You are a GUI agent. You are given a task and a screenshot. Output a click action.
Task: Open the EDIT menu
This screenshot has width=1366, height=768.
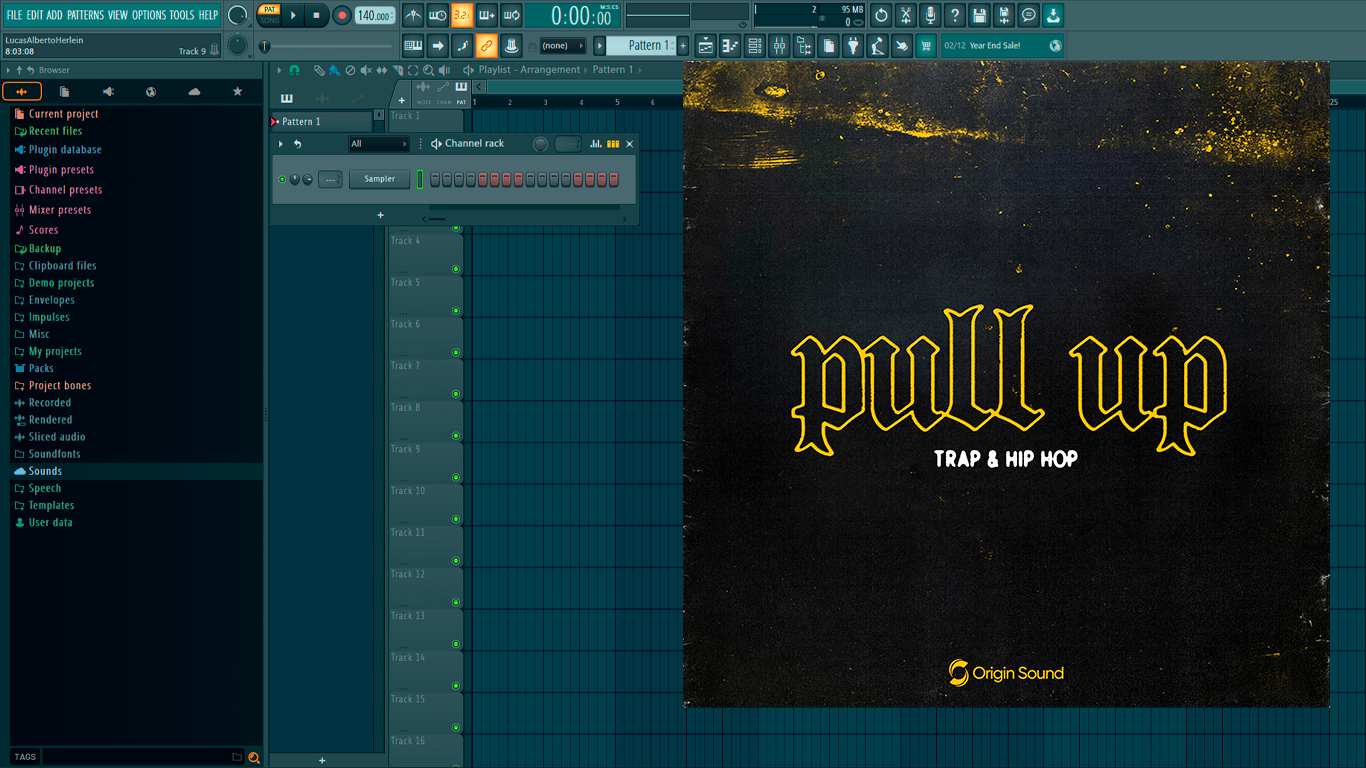click(35, 15)
